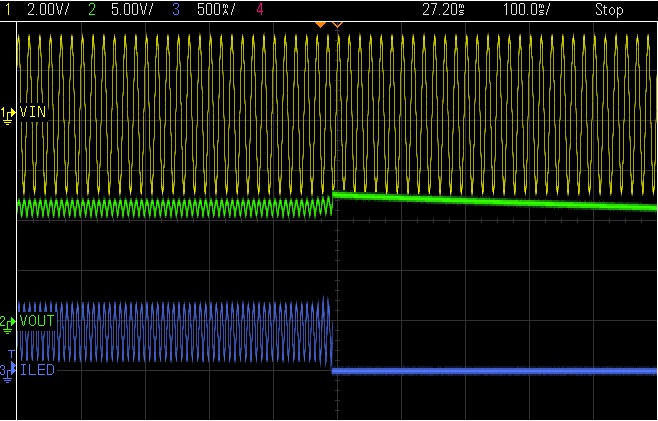This screenshot has width=658, height=421.
Task: Select the yellow VIN channel label
Action: pos(33,112)
